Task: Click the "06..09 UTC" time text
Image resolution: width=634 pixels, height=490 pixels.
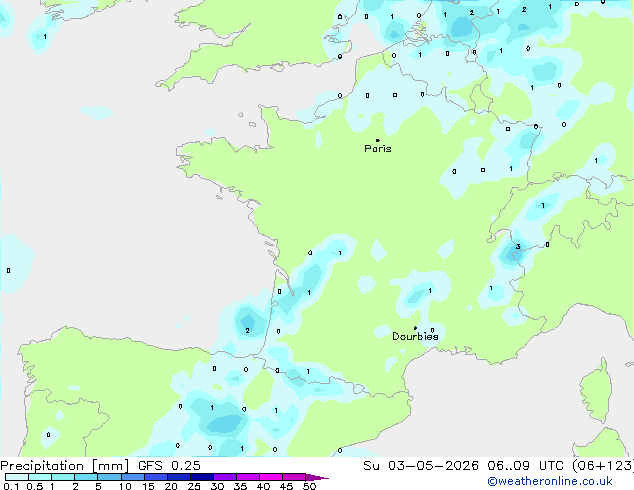Action: click(525, 466)
